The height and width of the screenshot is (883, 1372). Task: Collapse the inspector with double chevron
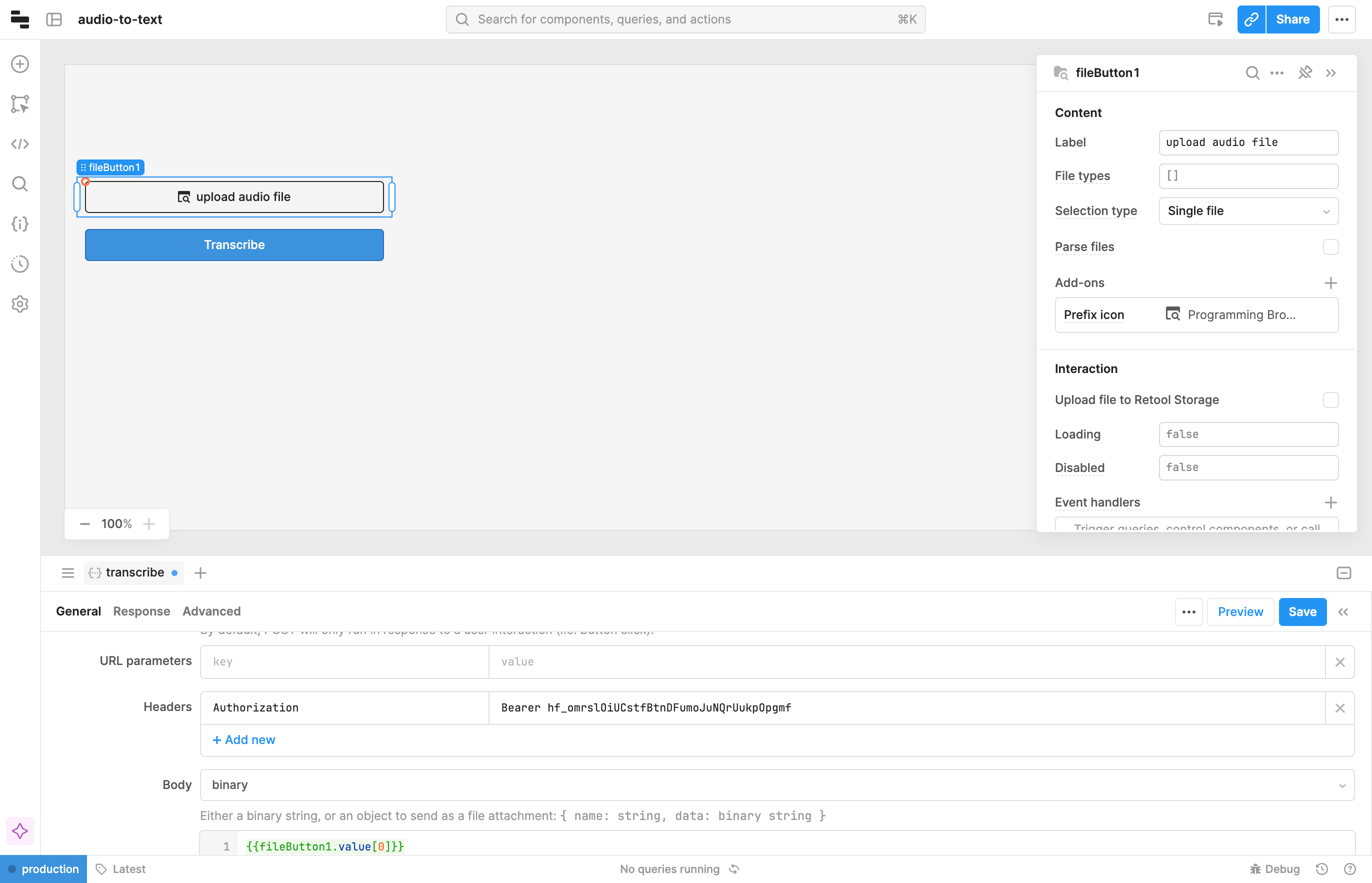tap(1330, 73)
